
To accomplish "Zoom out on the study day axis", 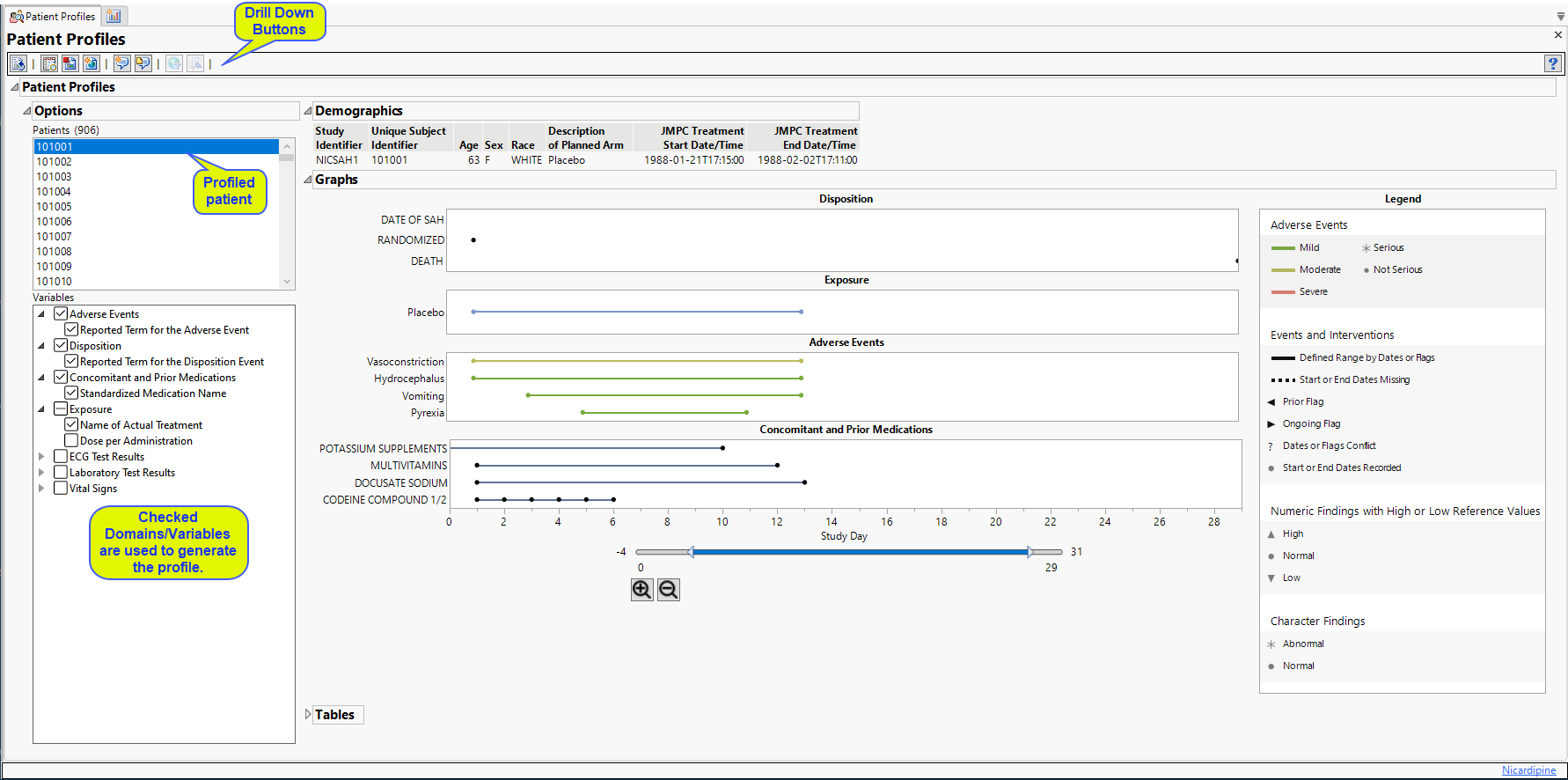I will 669,590.
